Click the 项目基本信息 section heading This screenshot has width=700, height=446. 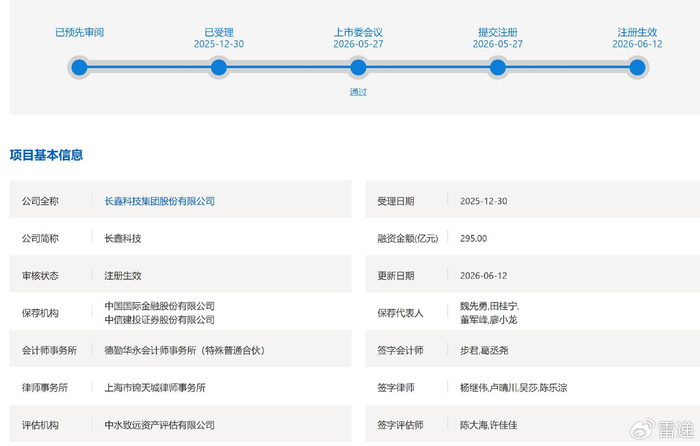46,155
